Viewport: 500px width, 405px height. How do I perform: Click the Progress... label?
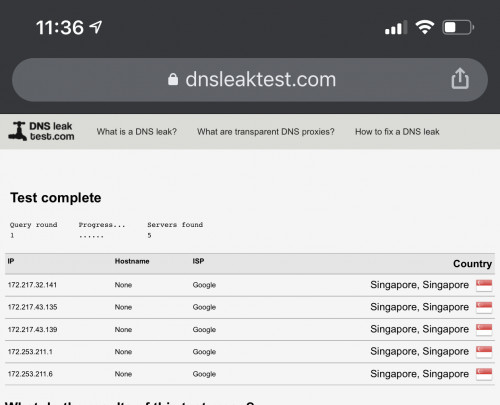pos(102,225)
